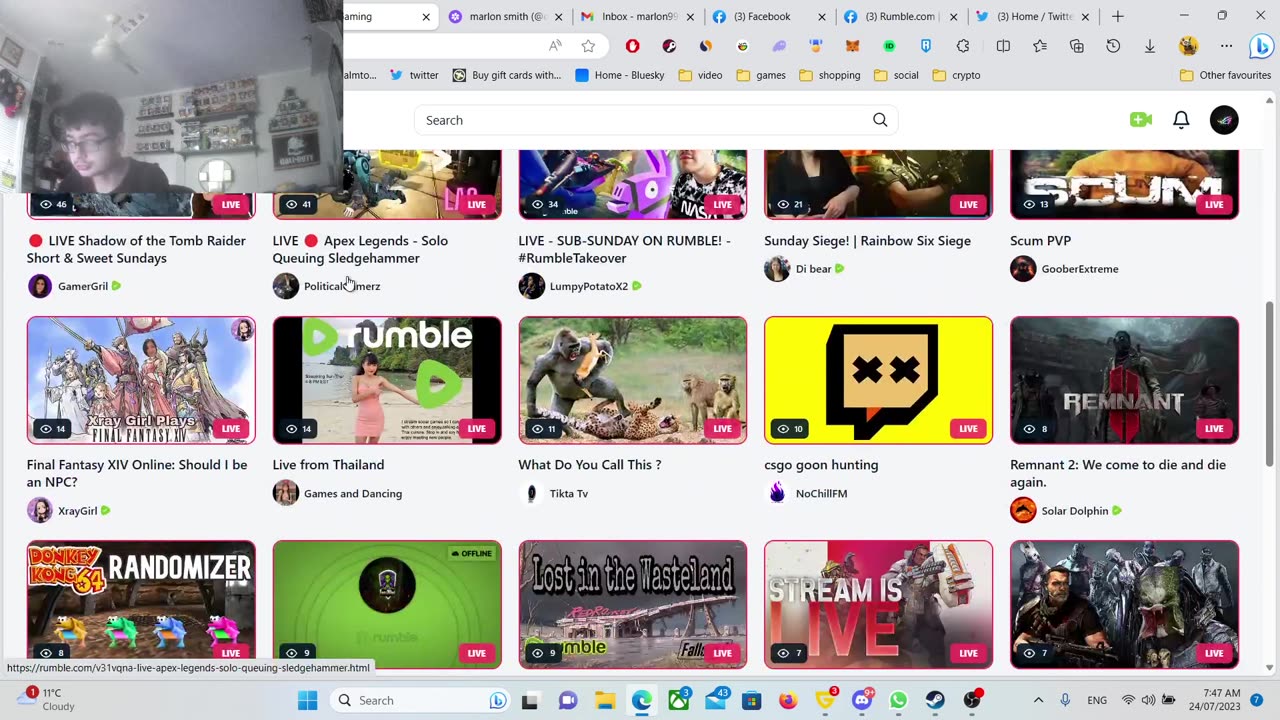Open Firefox from the taskbar
This screenshot has width=1280, height=720.
pos(788,700)
